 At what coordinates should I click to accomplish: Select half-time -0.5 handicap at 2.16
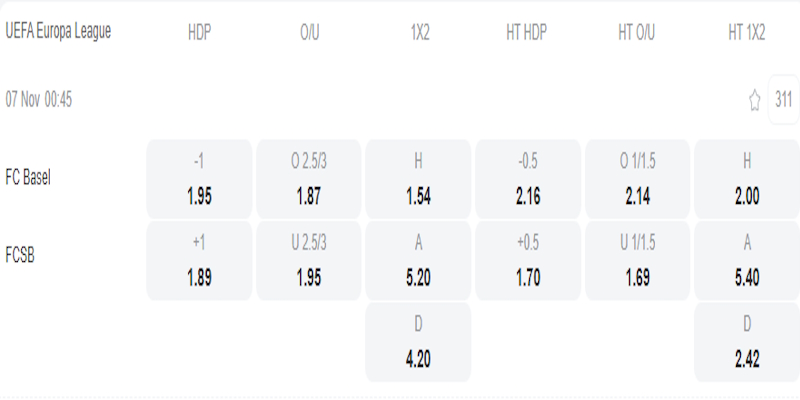(528, 180)
